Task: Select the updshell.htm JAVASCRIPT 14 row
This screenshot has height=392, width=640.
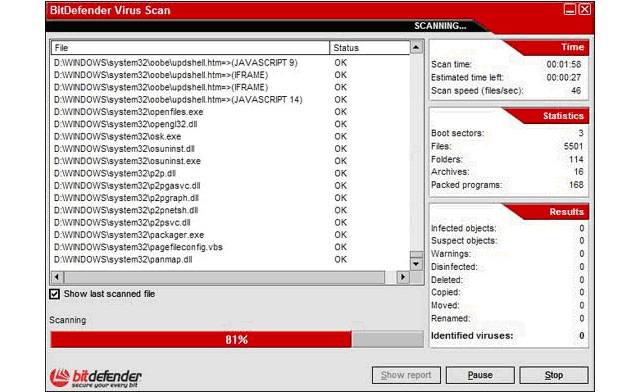Action: (231, 100)
